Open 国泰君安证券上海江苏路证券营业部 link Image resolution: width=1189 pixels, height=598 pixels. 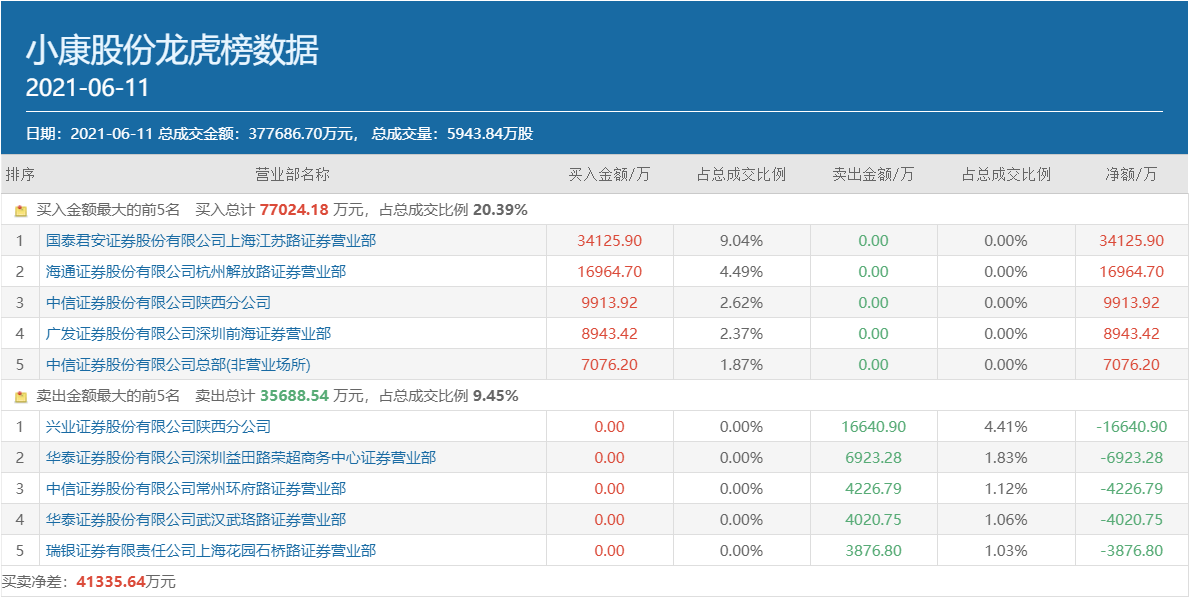pos(211,241)
